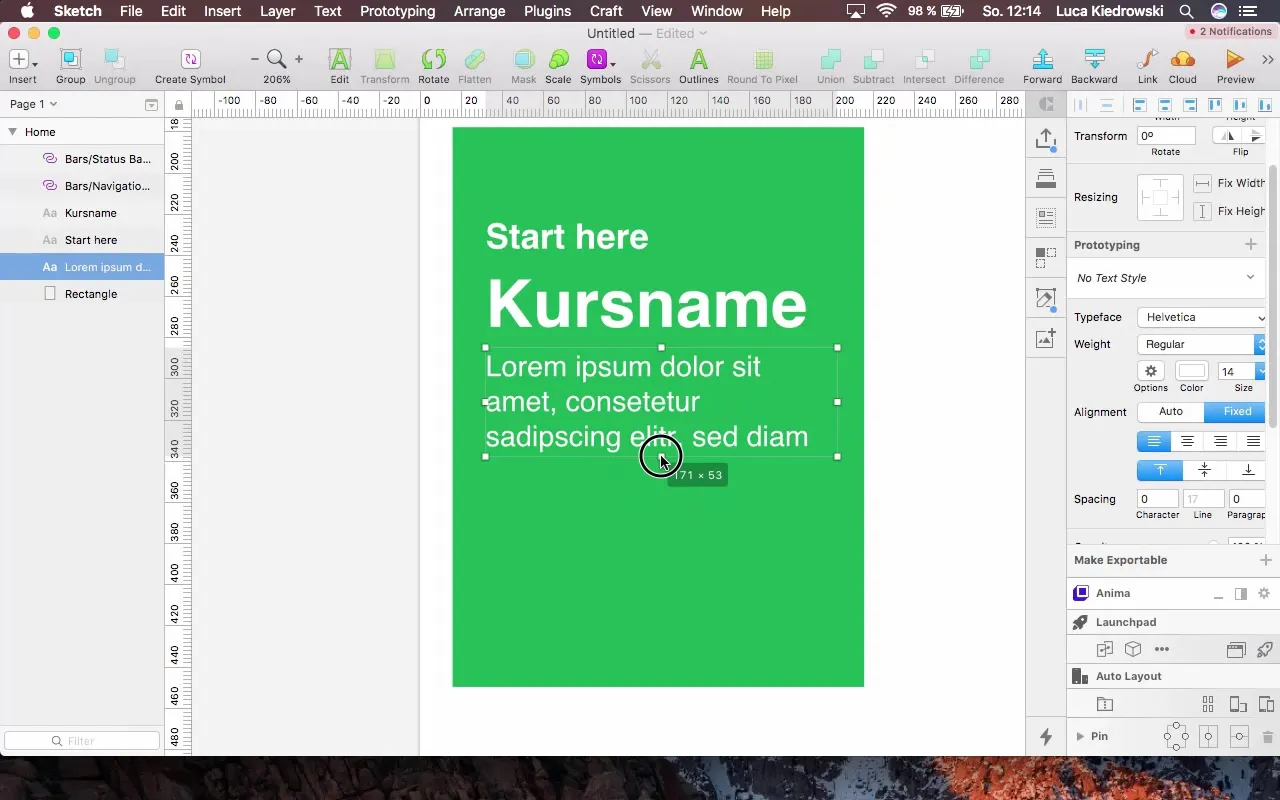Open the No Text Style dropdown
This screenshot has height=800, width=1280.
pos(1166,278)
